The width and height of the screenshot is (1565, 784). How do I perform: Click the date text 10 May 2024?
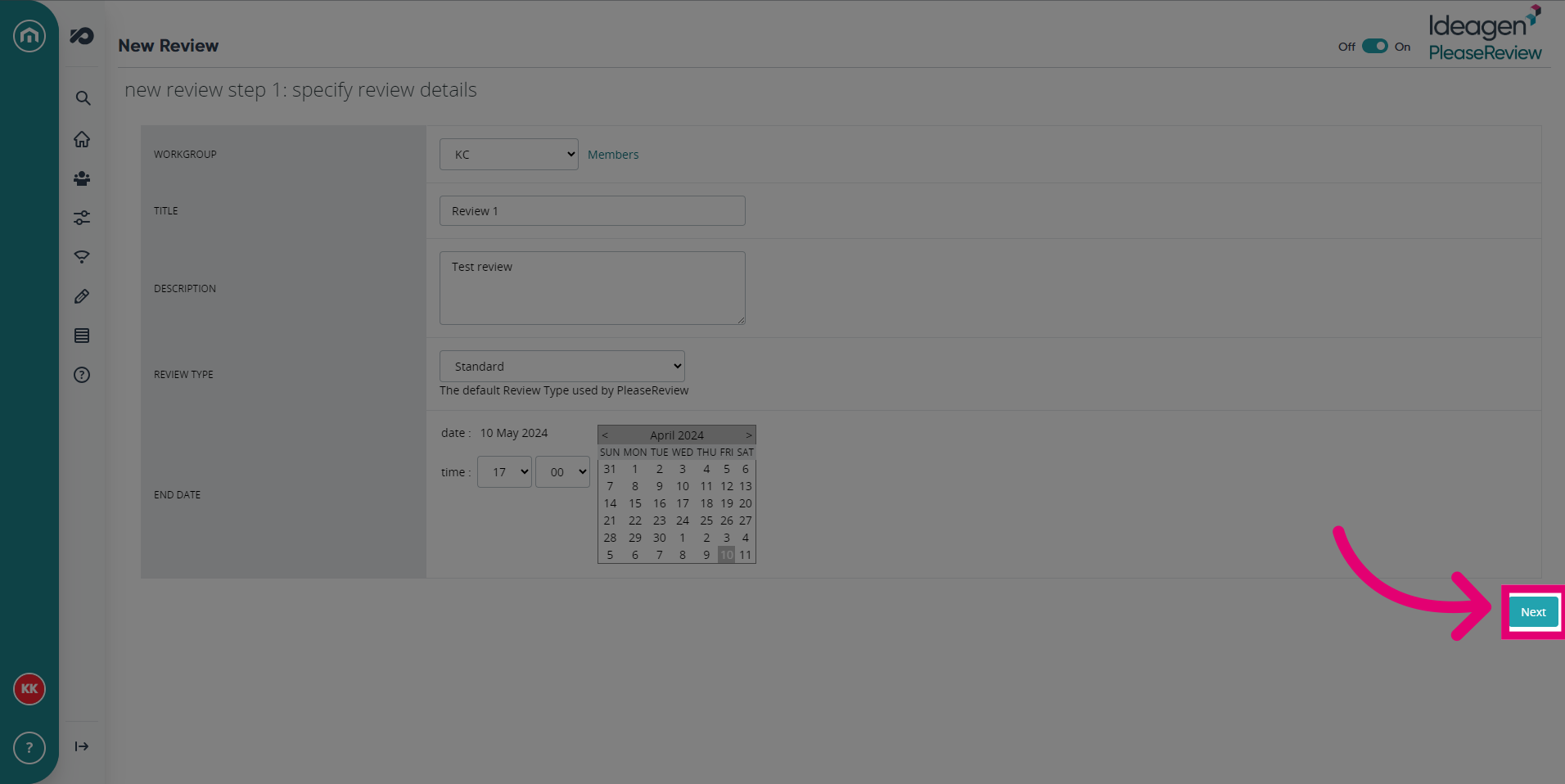click(x=514, y=433)
